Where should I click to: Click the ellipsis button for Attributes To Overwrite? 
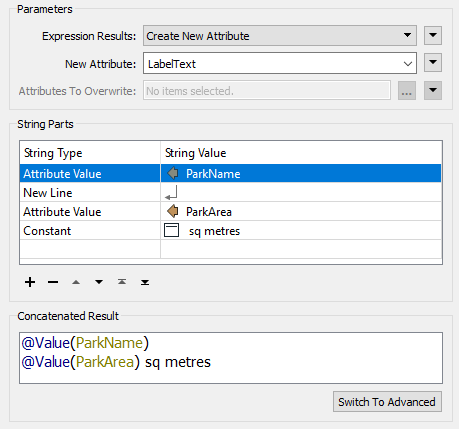tap(407, 91)
